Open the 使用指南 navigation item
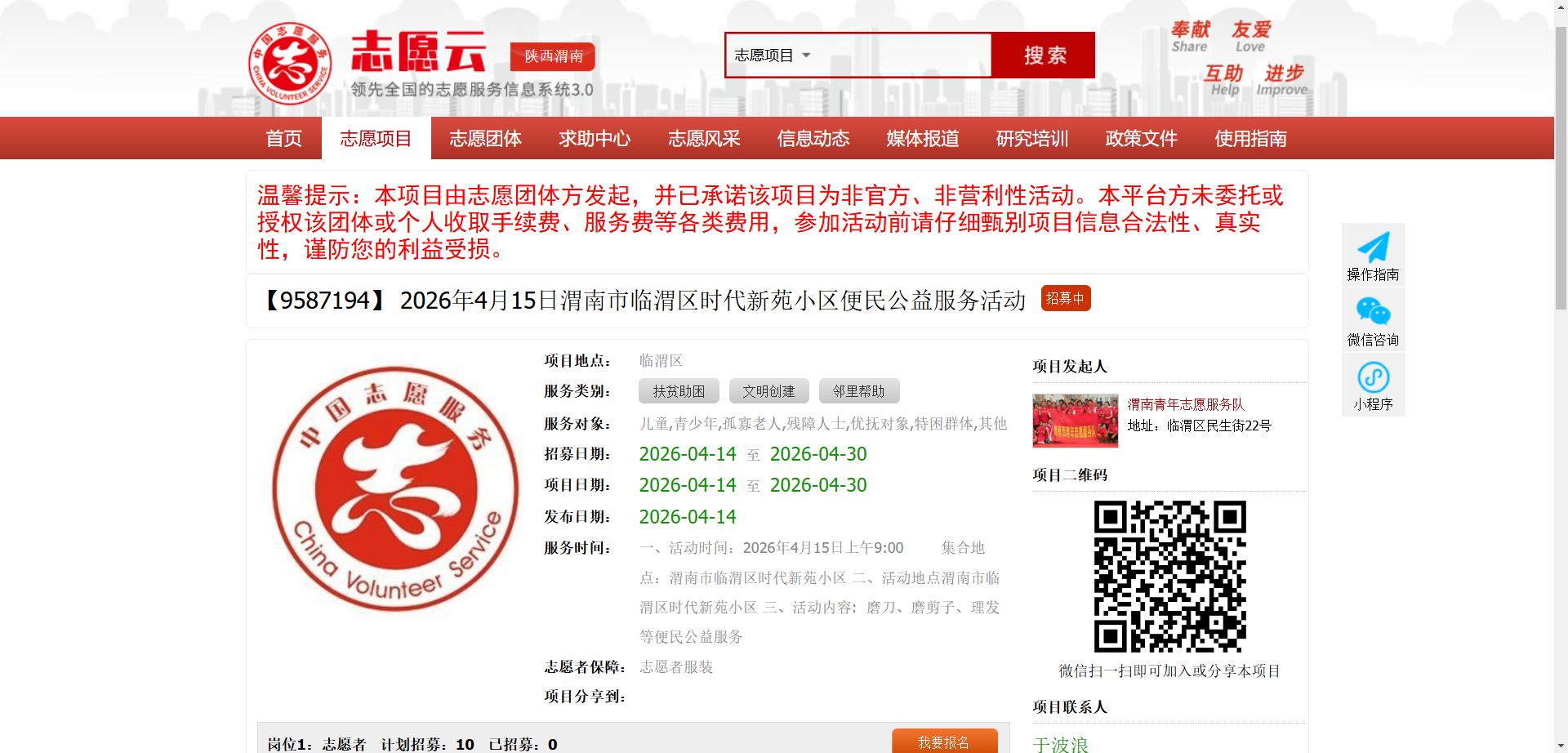The width and height of the screenshot is (1568, 753). [1250, 139]
